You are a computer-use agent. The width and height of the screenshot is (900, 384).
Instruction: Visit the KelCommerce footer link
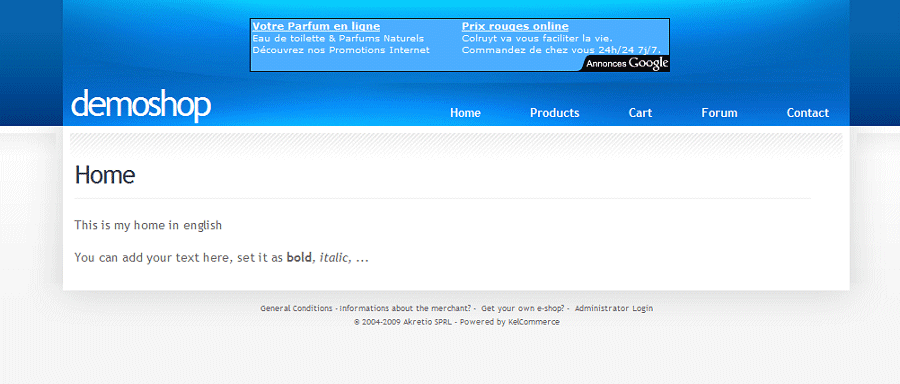(x=534, y=322)
